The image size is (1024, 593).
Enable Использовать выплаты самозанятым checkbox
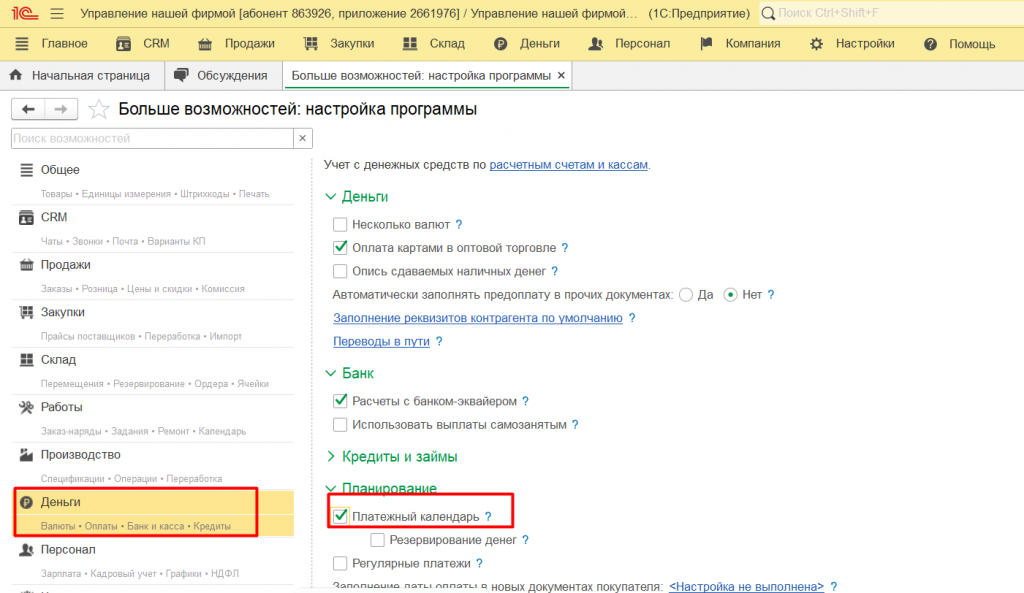[340, 425]
